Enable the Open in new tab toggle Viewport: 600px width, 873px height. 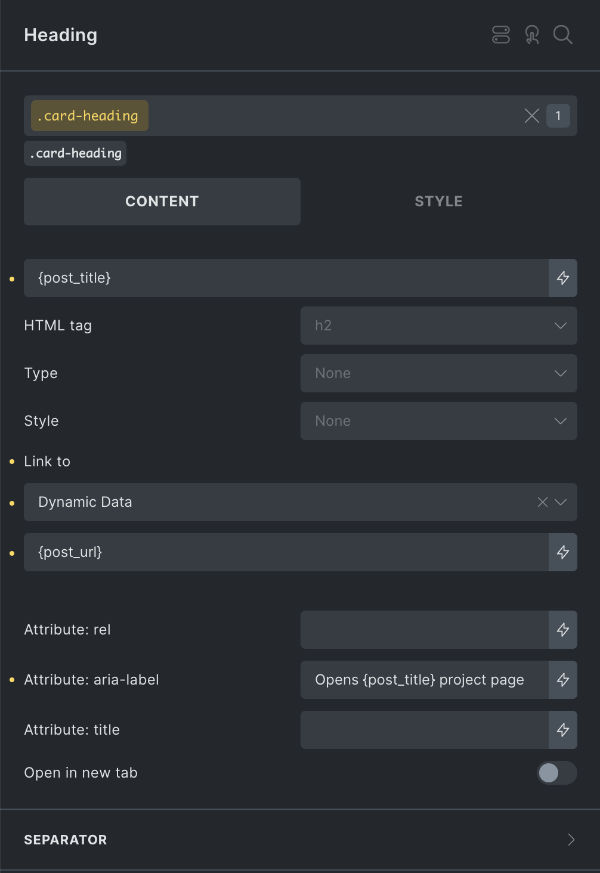click(556, 772)
